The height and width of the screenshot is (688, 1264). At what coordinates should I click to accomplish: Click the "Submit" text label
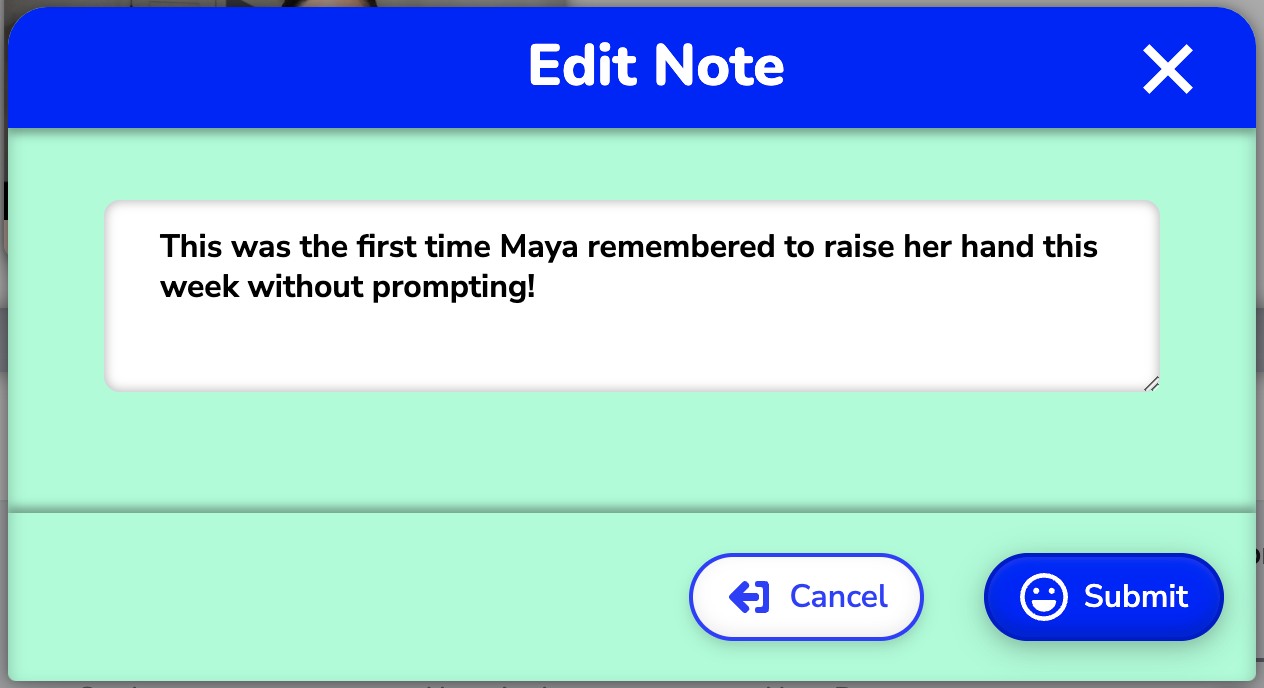click(x=1136, y=597)
